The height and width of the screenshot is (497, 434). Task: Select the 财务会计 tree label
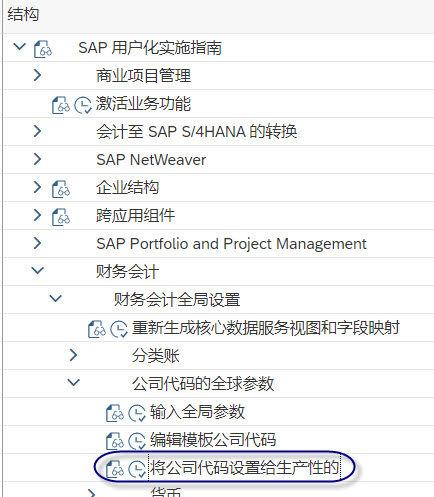128,272
